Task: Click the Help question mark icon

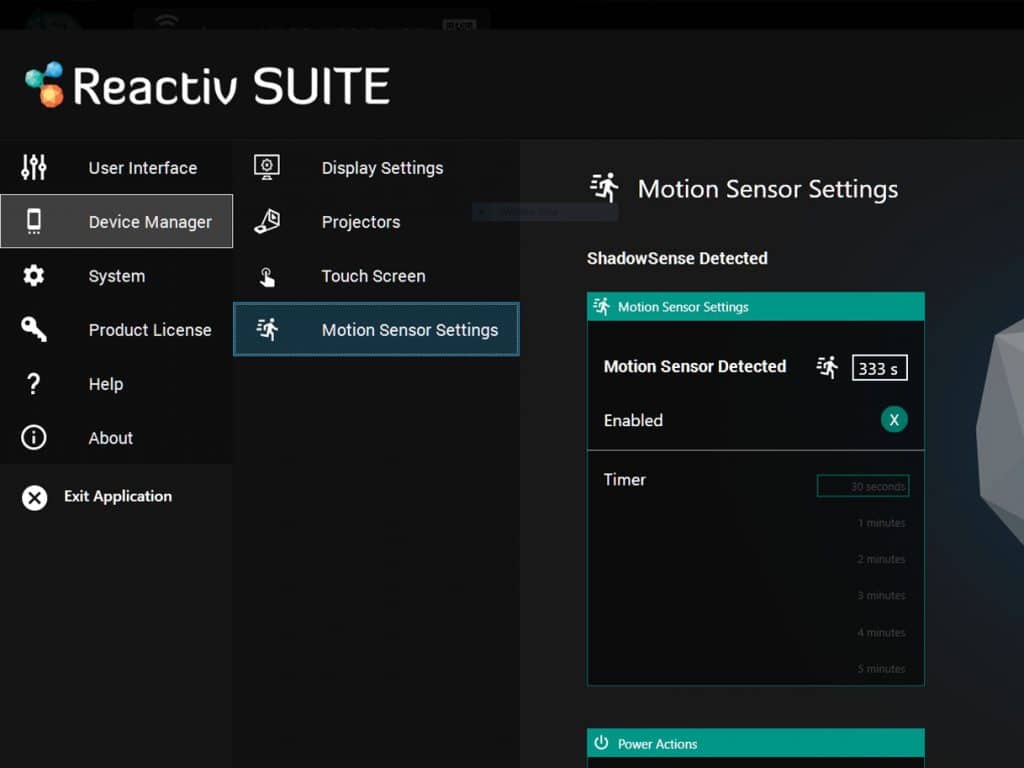Action: [x=34, y=383]
